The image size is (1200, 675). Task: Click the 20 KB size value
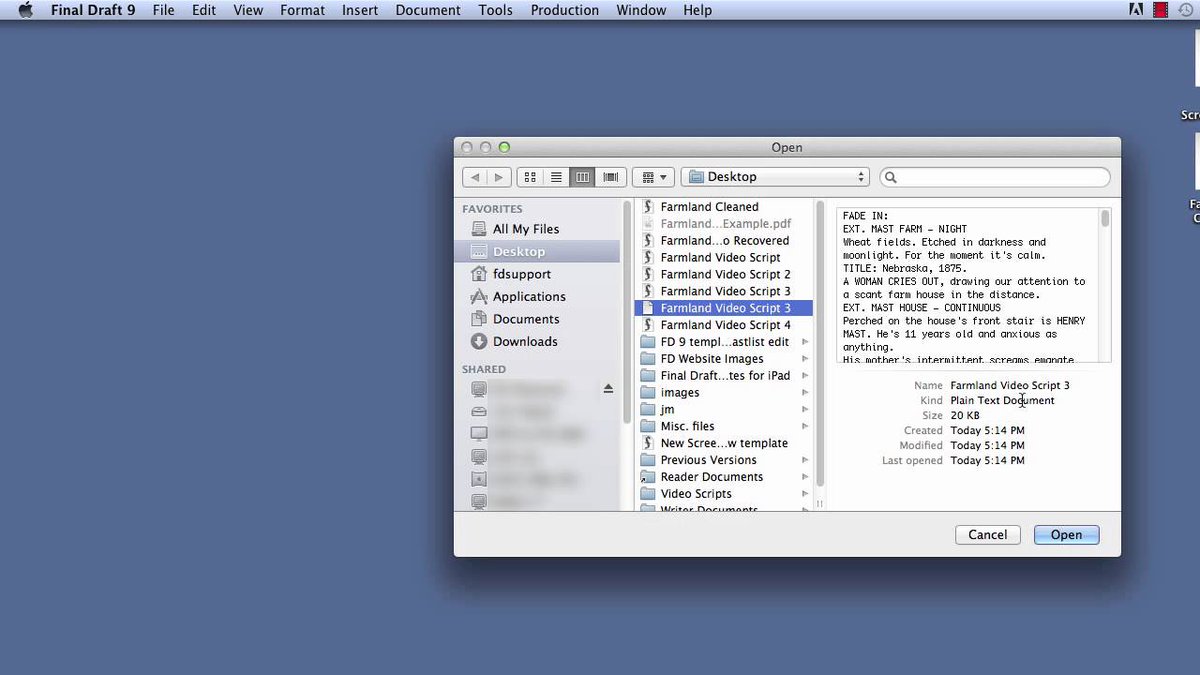click(965, 416)
